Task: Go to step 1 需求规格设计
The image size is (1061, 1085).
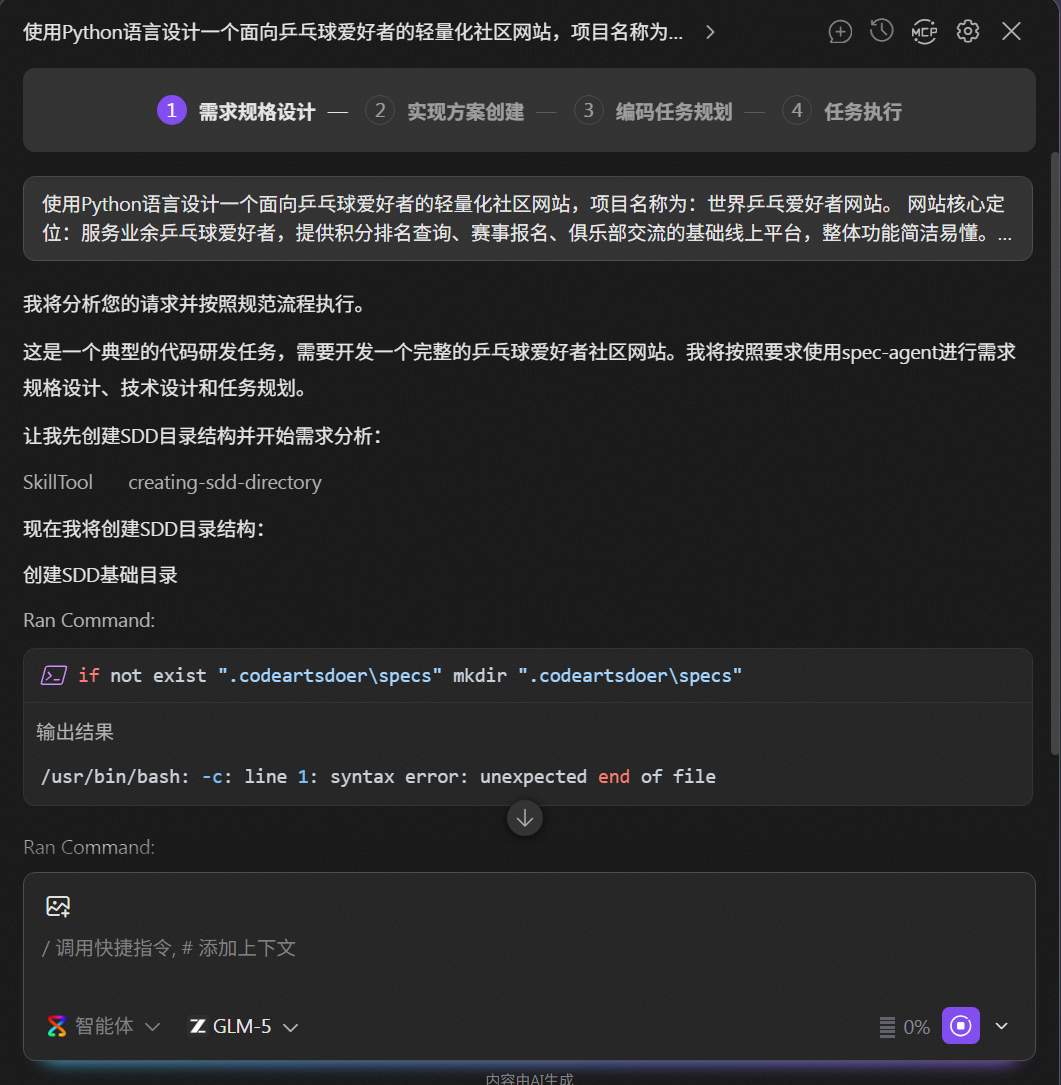Action: point(236,111)
